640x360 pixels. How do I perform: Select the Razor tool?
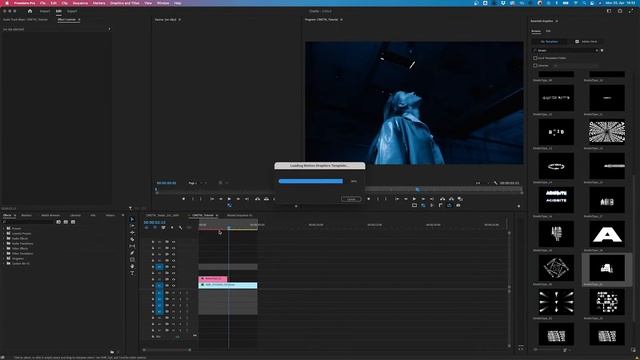pos(132,239)
